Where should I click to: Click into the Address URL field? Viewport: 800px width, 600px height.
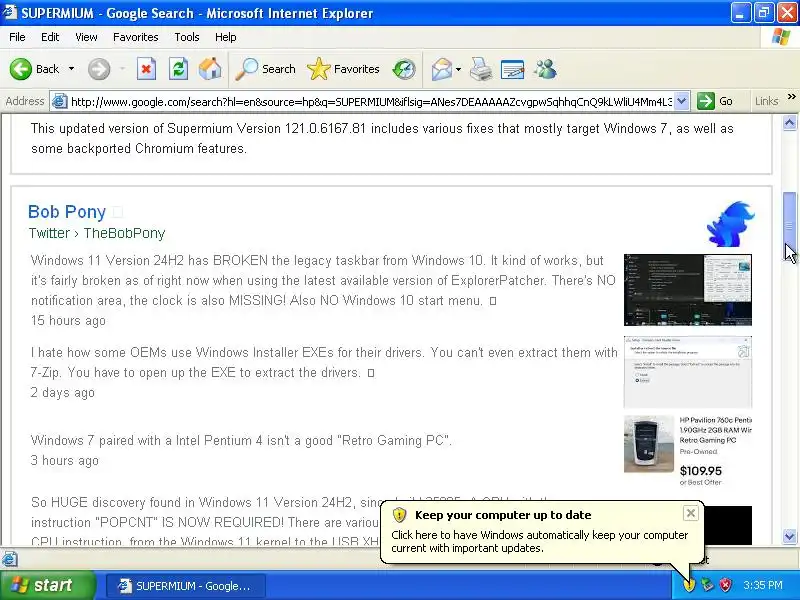(371, 102)
